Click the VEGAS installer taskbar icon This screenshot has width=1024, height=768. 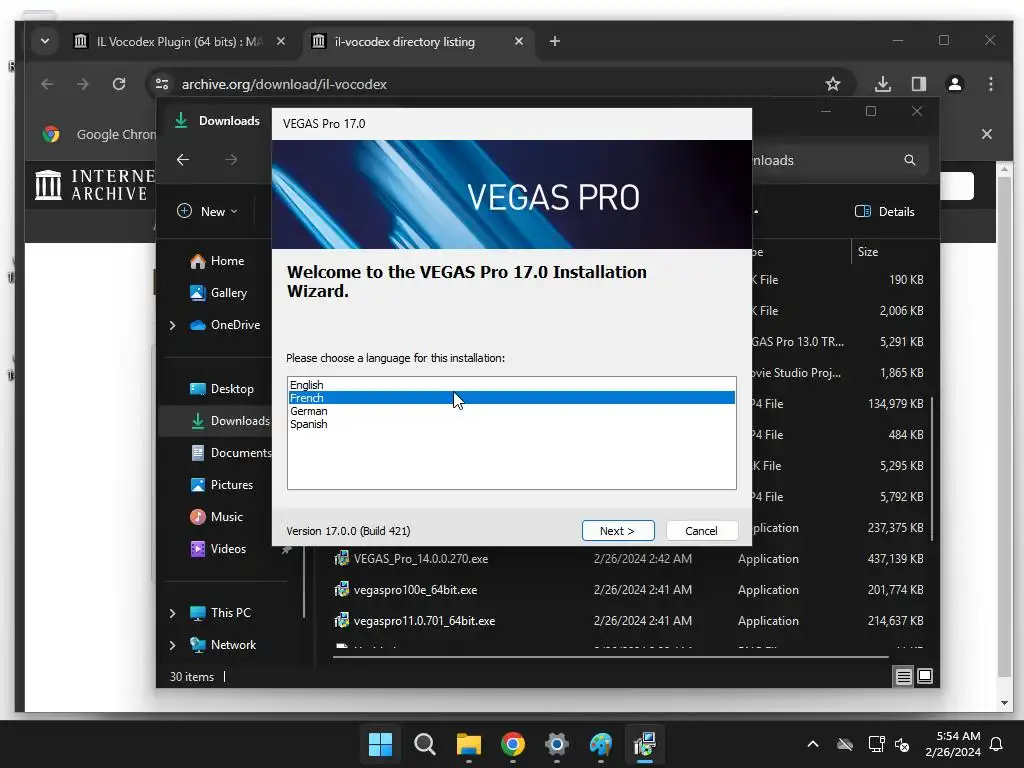(x=645, y=744)
